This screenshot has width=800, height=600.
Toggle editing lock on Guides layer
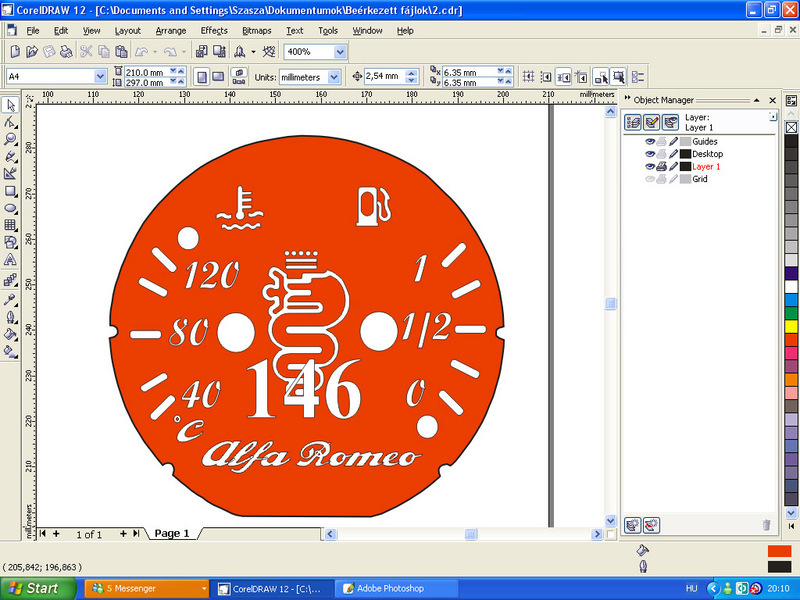673,141
